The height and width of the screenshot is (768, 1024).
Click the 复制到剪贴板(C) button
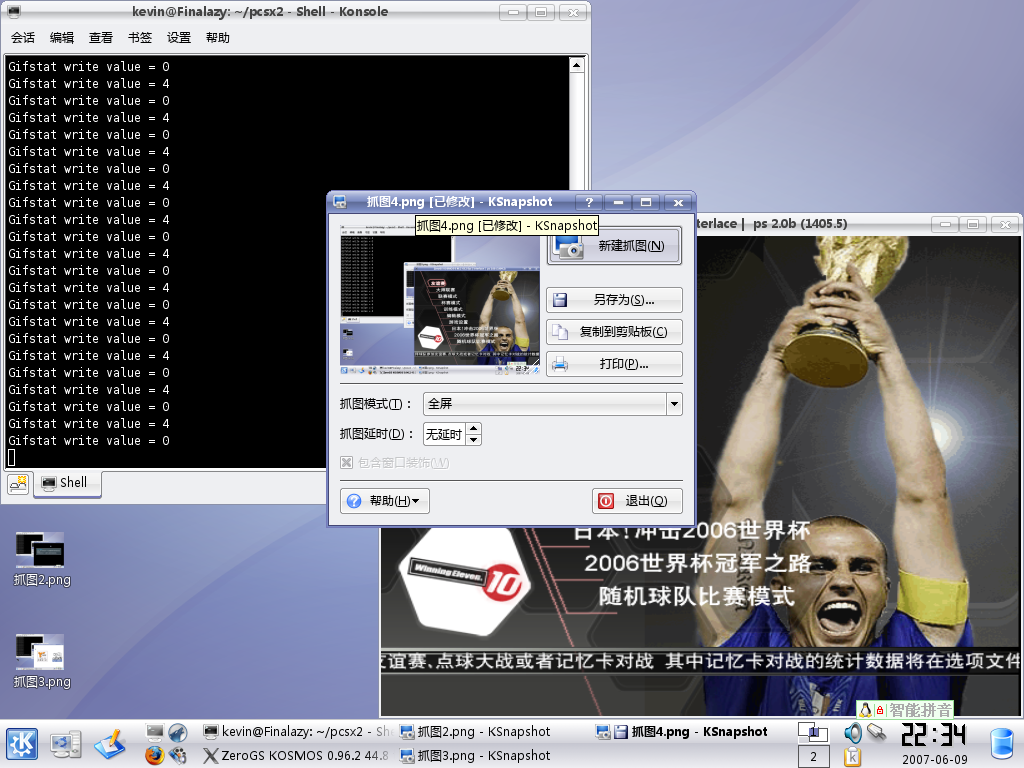tap(614, 332)
